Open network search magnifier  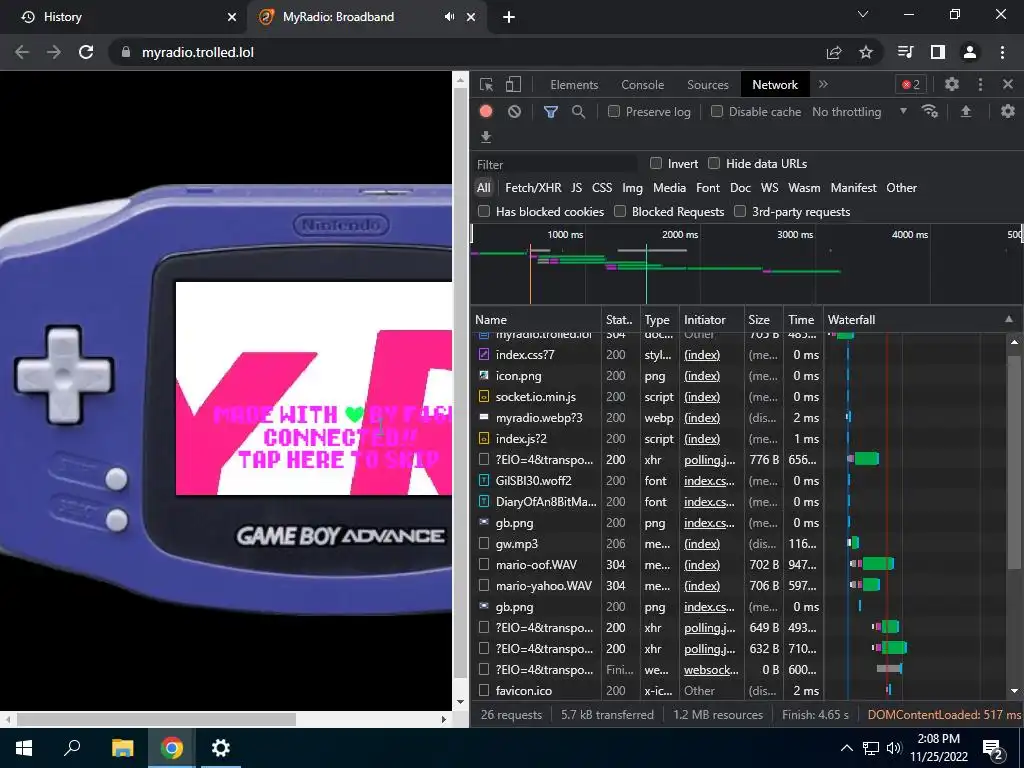(x=579, y=112)
